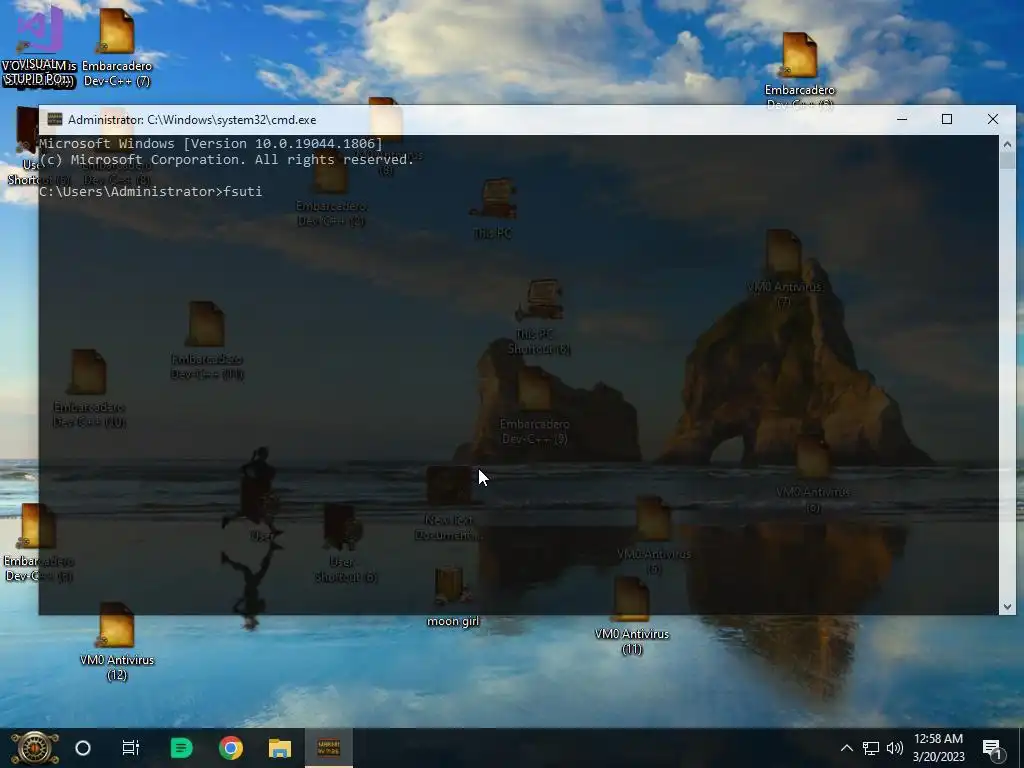
Task: Click the active cmd taskbar button
Action: pos(328,748)
